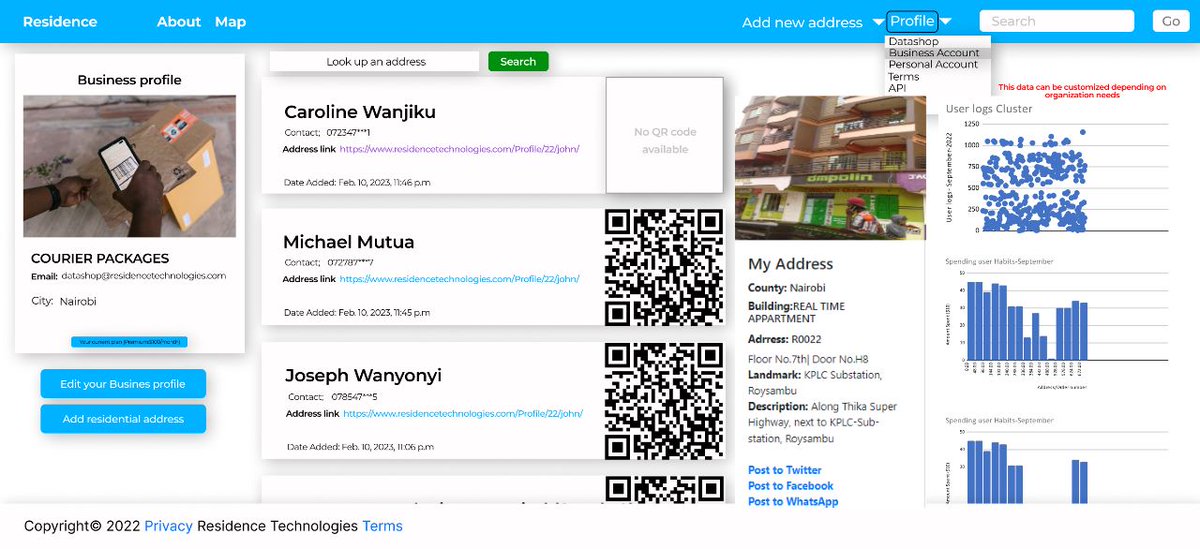
Task: Select Datashop from Profile dropdown
Action: point(914,42)
